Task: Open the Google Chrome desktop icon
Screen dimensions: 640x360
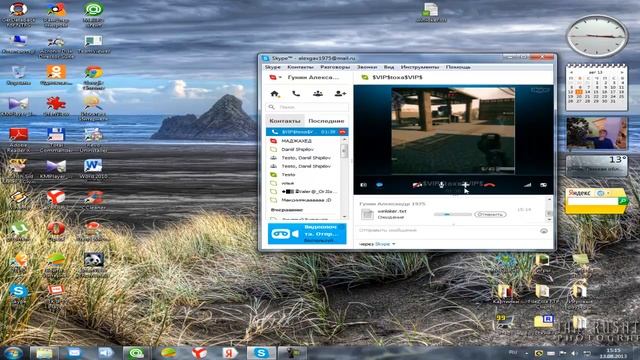Action: (x=93, y=78)
